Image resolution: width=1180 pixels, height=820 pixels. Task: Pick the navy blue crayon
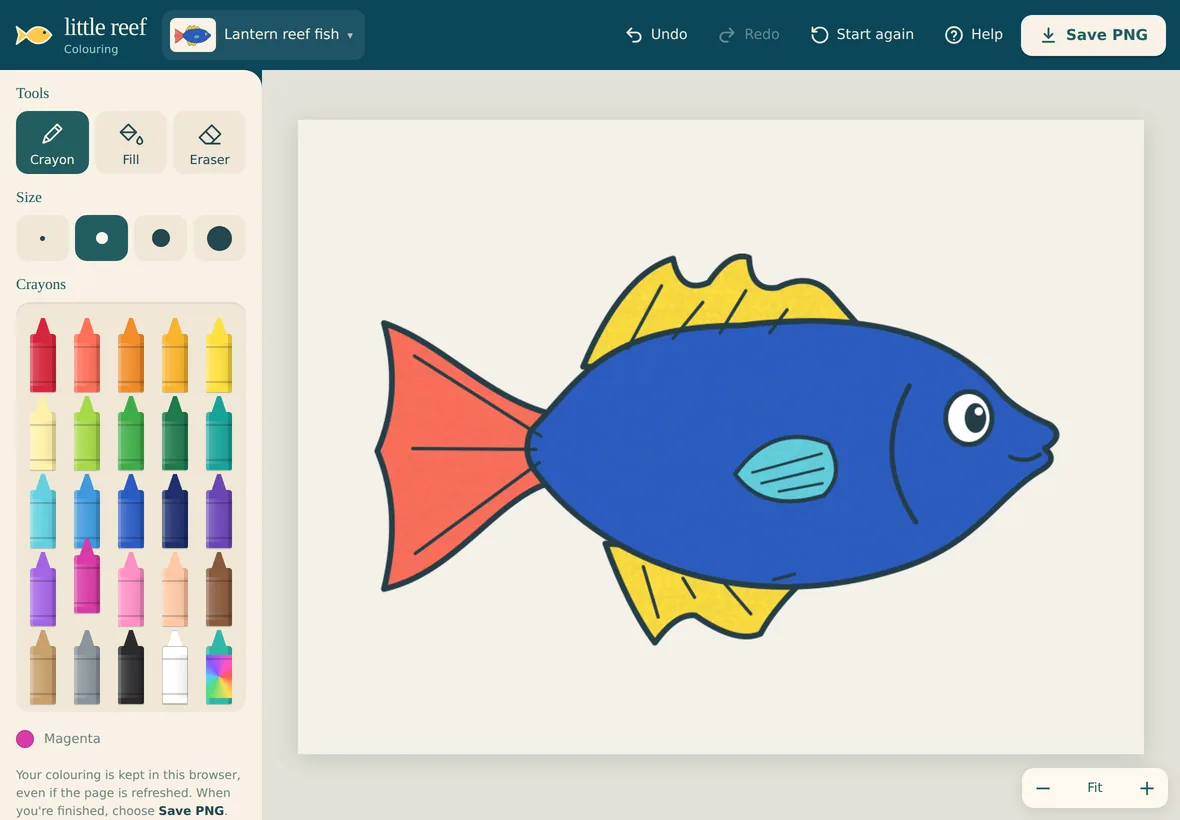[175, 512]
